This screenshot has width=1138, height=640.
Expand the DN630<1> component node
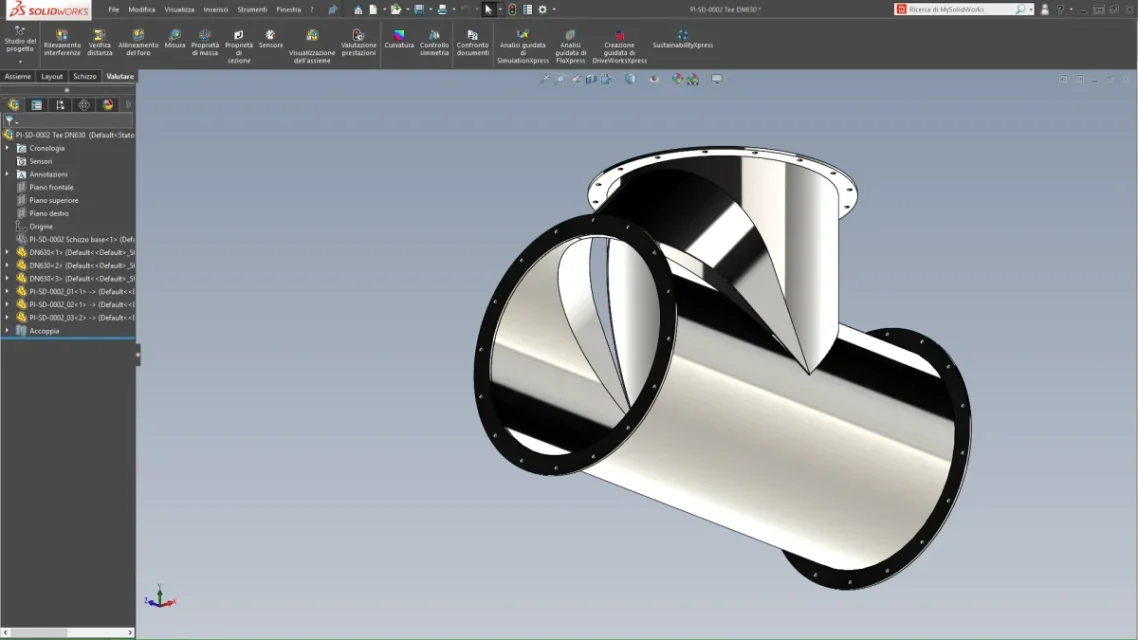(x=7, y=252)
